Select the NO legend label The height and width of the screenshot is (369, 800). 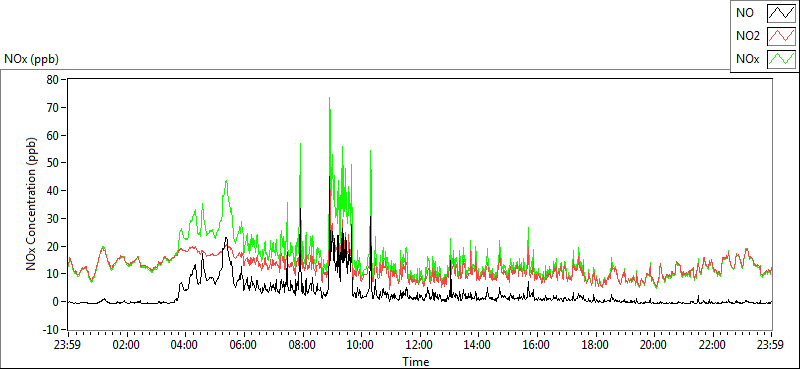pyautogui.click(x=743, y=14)
